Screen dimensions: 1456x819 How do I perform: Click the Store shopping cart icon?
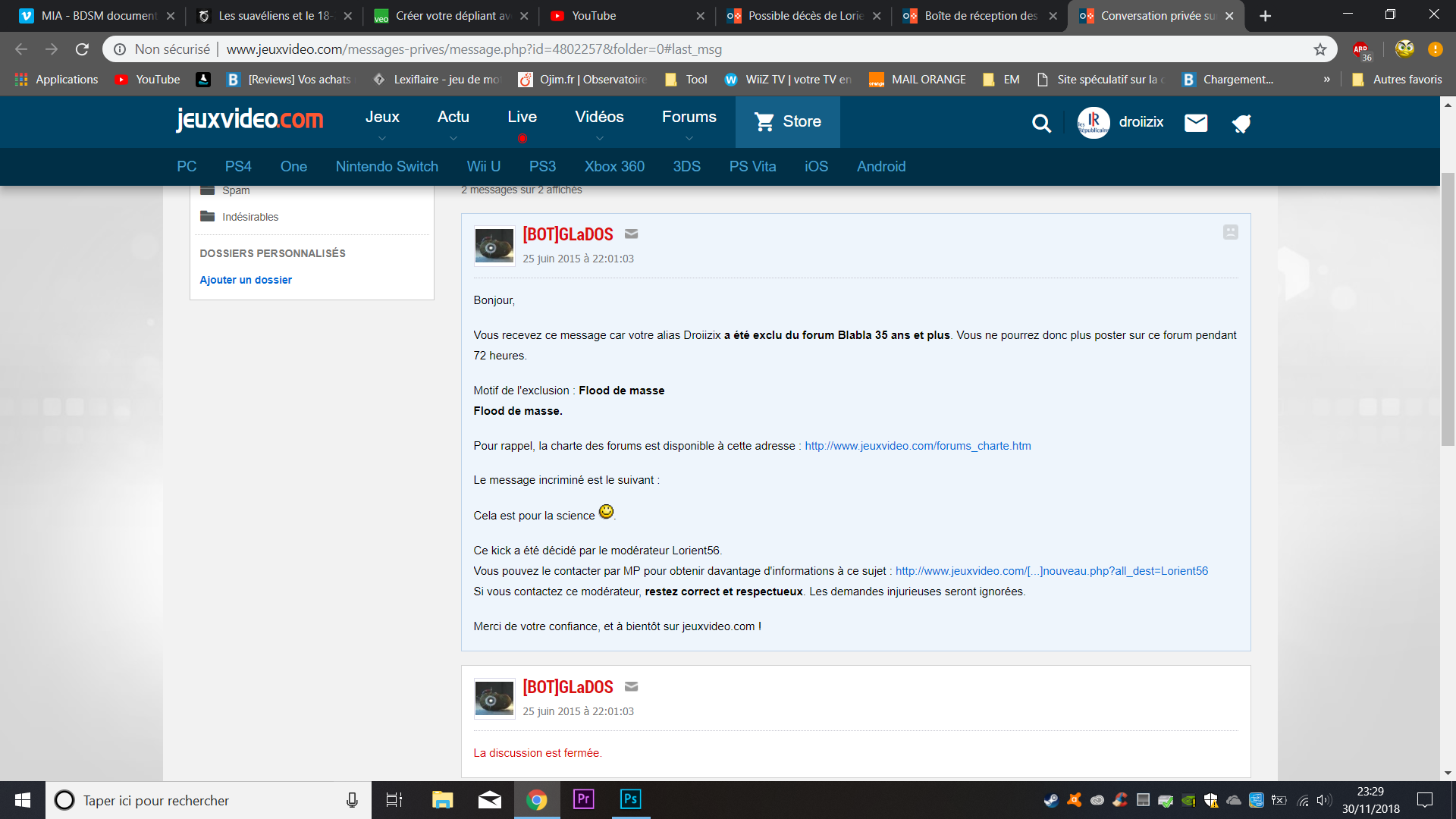point(764,121)
